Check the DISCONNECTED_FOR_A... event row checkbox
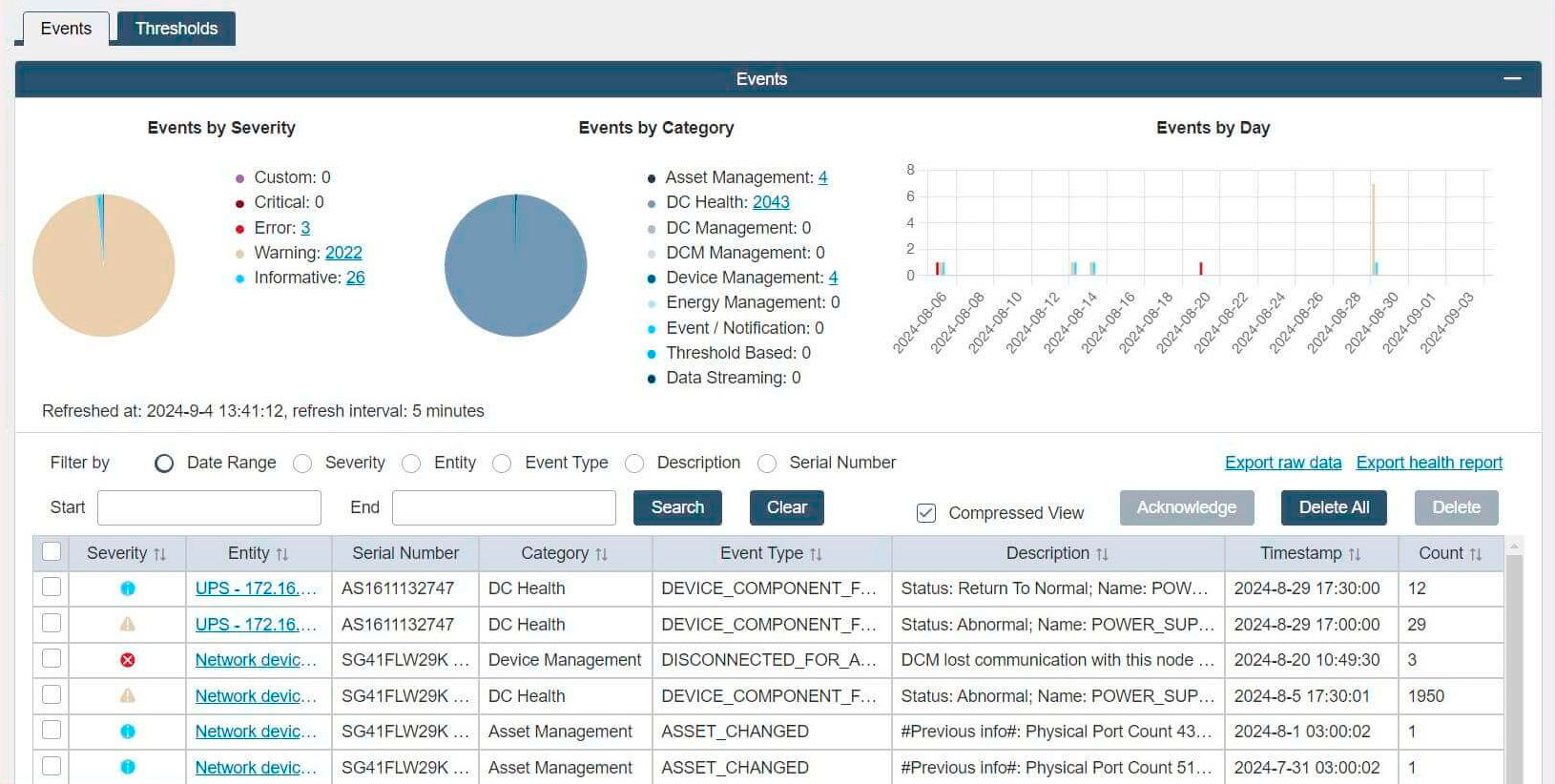1555x784 pixels. point(52,658)
